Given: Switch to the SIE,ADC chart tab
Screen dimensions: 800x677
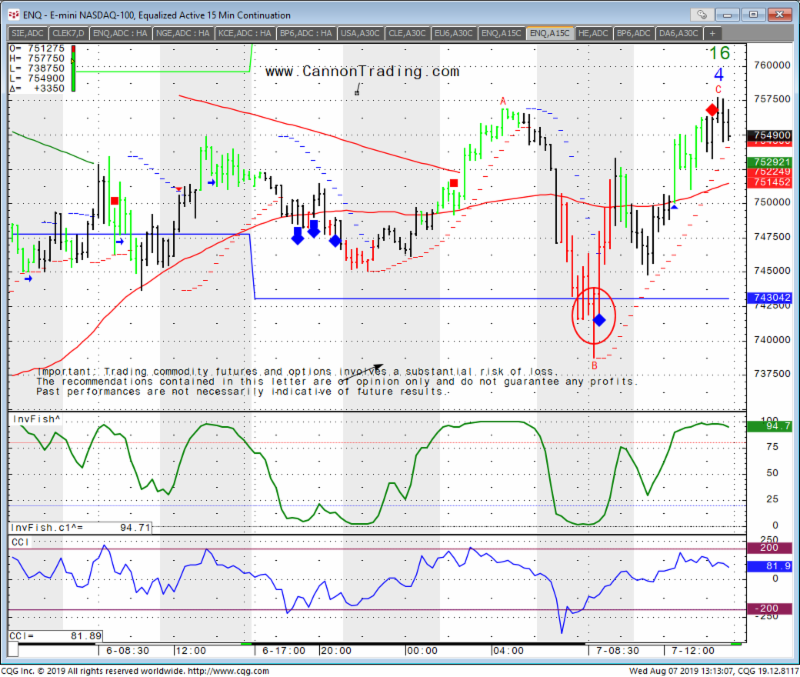Looking at the screenshot, I should [x=27, y=33].
